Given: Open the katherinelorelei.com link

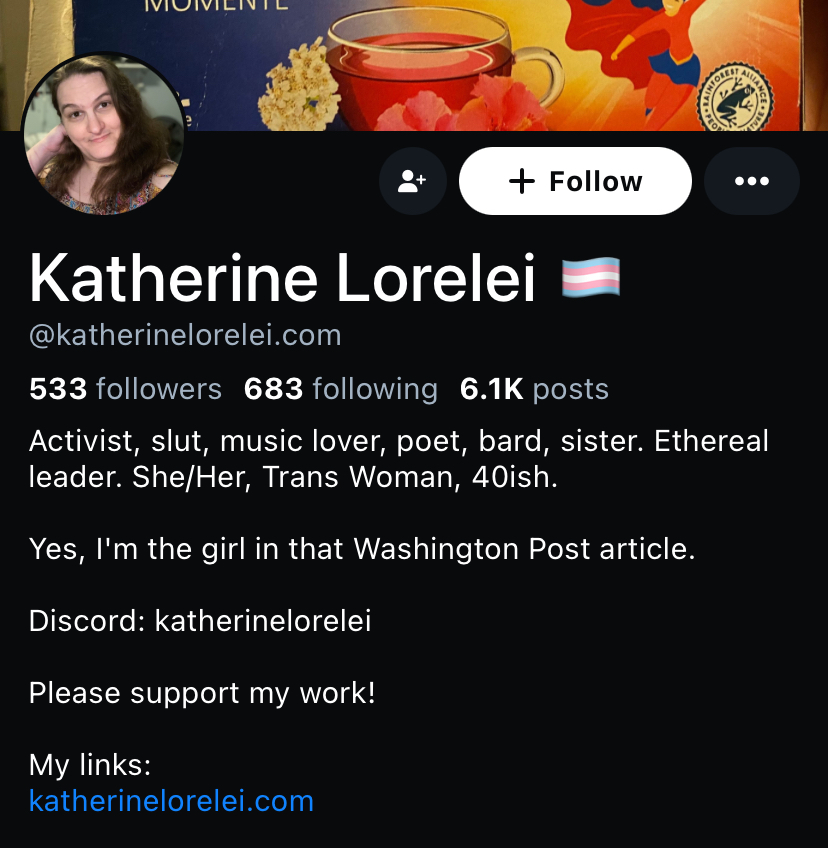Looking at the screenshot, I should pyautogui.click(x=171, y=801).
